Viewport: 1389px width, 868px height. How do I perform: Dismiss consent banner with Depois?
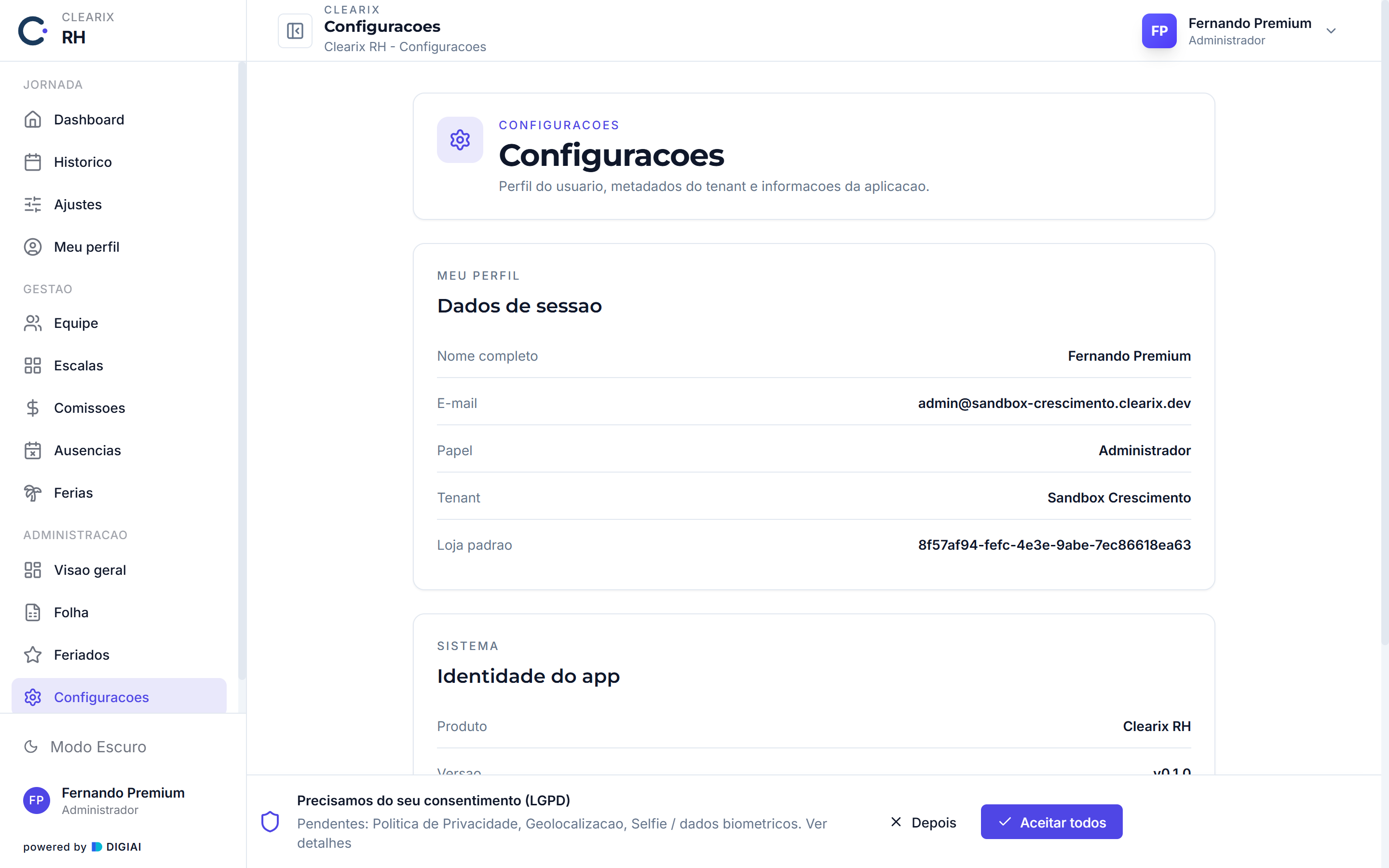(x=924, y=822)
